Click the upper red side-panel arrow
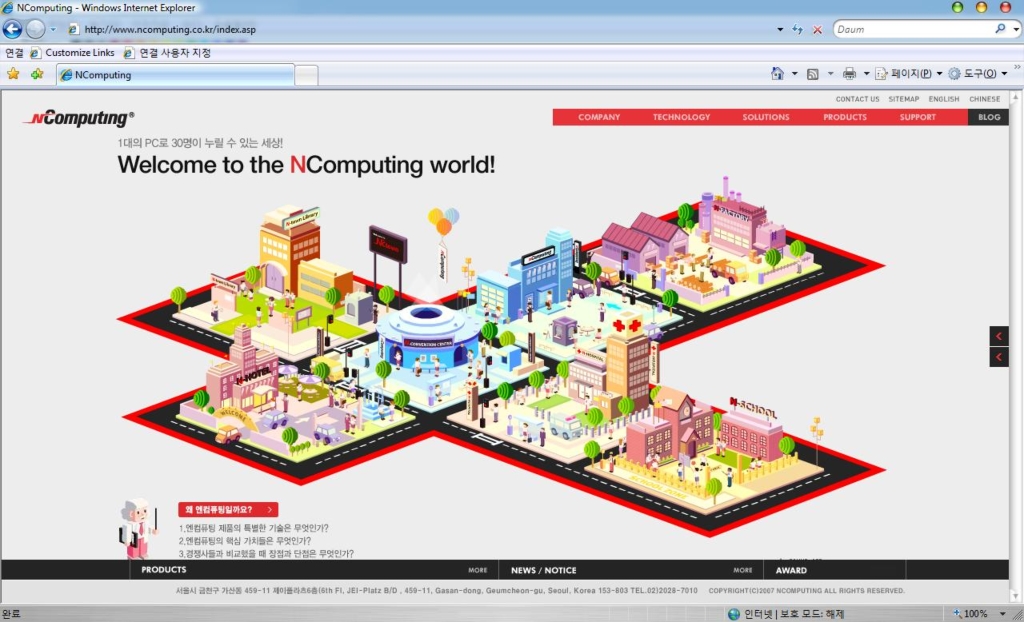 click(x=999, y=336)
